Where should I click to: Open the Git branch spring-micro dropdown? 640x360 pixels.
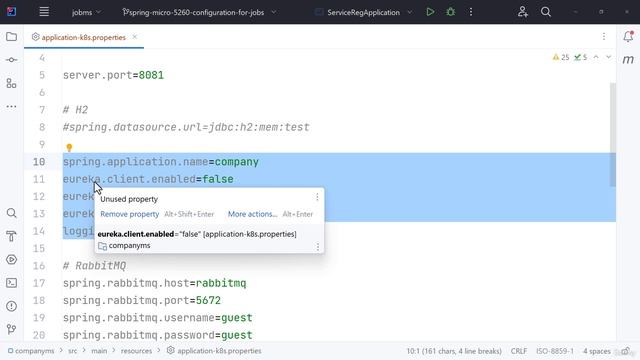click(199, 12)
